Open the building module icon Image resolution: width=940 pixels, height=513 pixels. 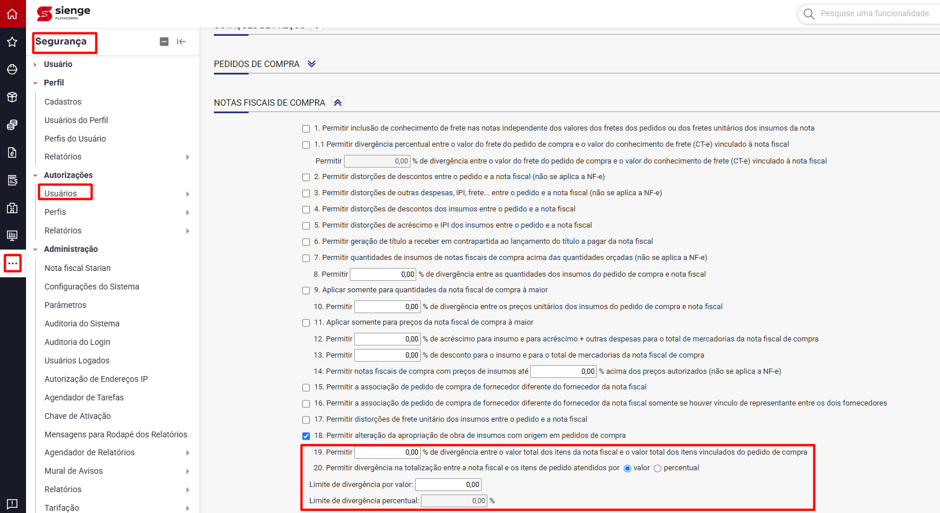pos(12,208)
